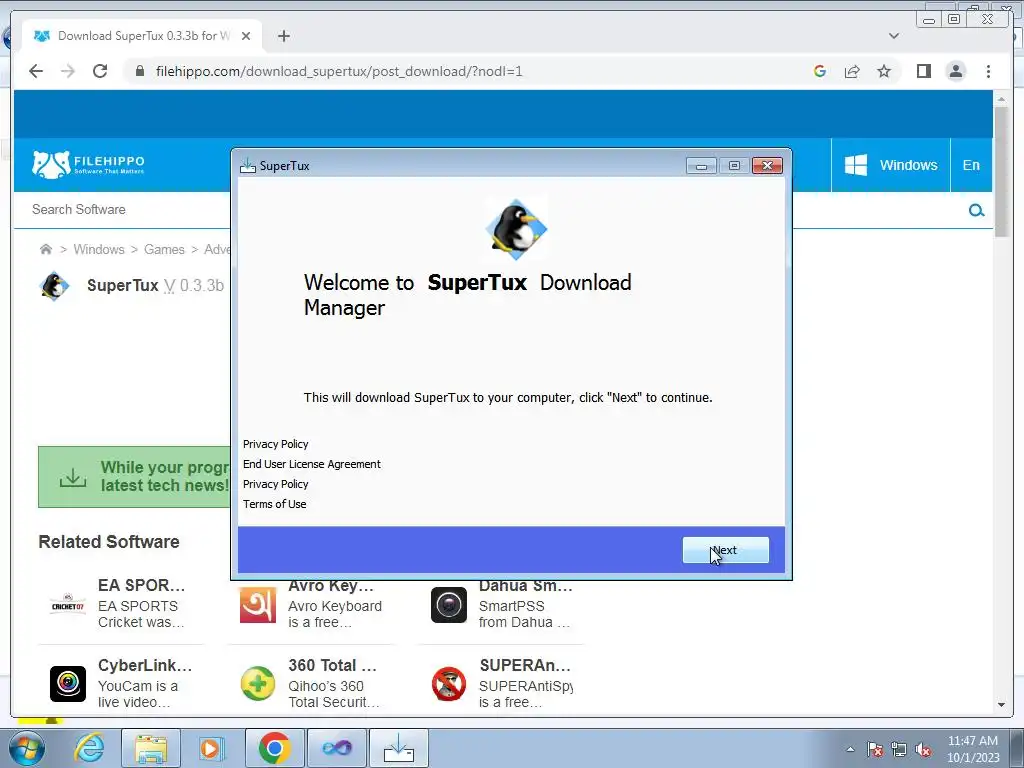Click the SuperTux penguin logo in the dialog
This screenshot has height=768, width=1024.
(x=516, y=229)
